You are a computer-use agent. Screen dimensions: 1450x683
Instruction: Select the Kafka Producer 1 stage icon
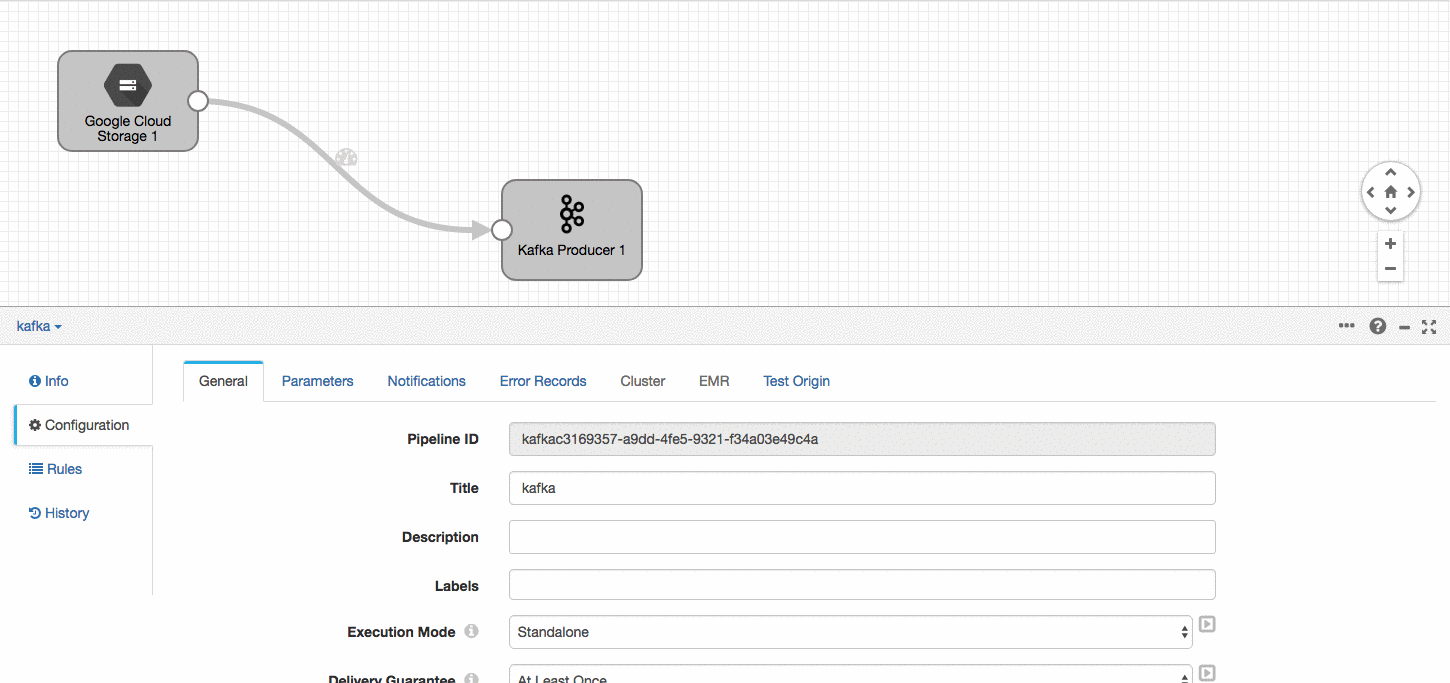(x=572, y=214)
